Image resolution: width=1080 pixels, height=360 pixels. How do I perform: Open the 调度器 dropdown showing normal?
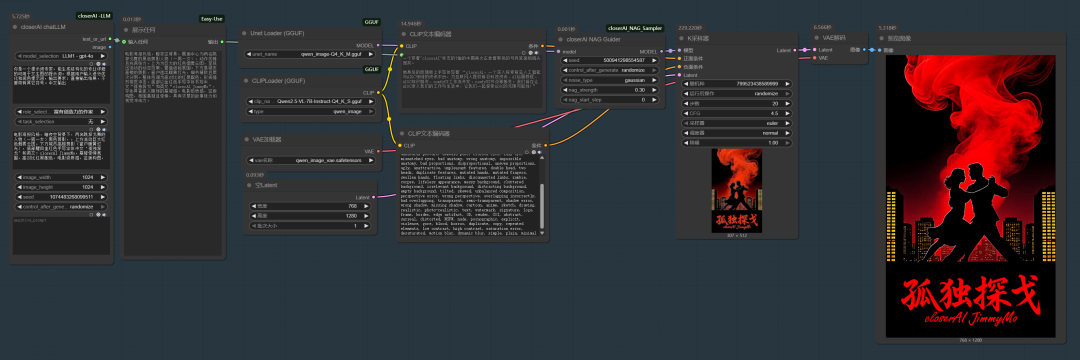(x=736, y=132)
